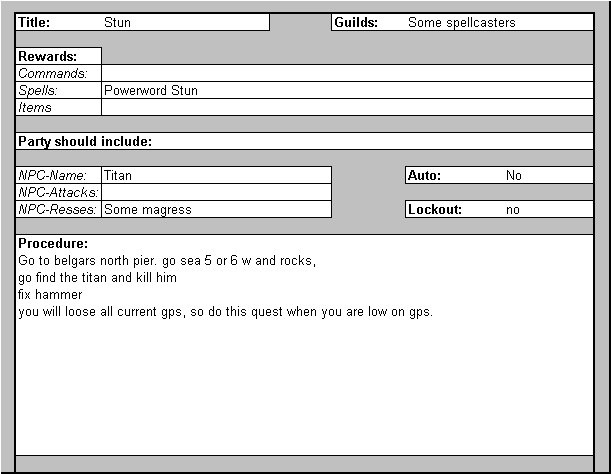Viewport: 611px width, 474px height.
Task: Click the NPC-Name value Titan
Action: [x=216, y=175]
